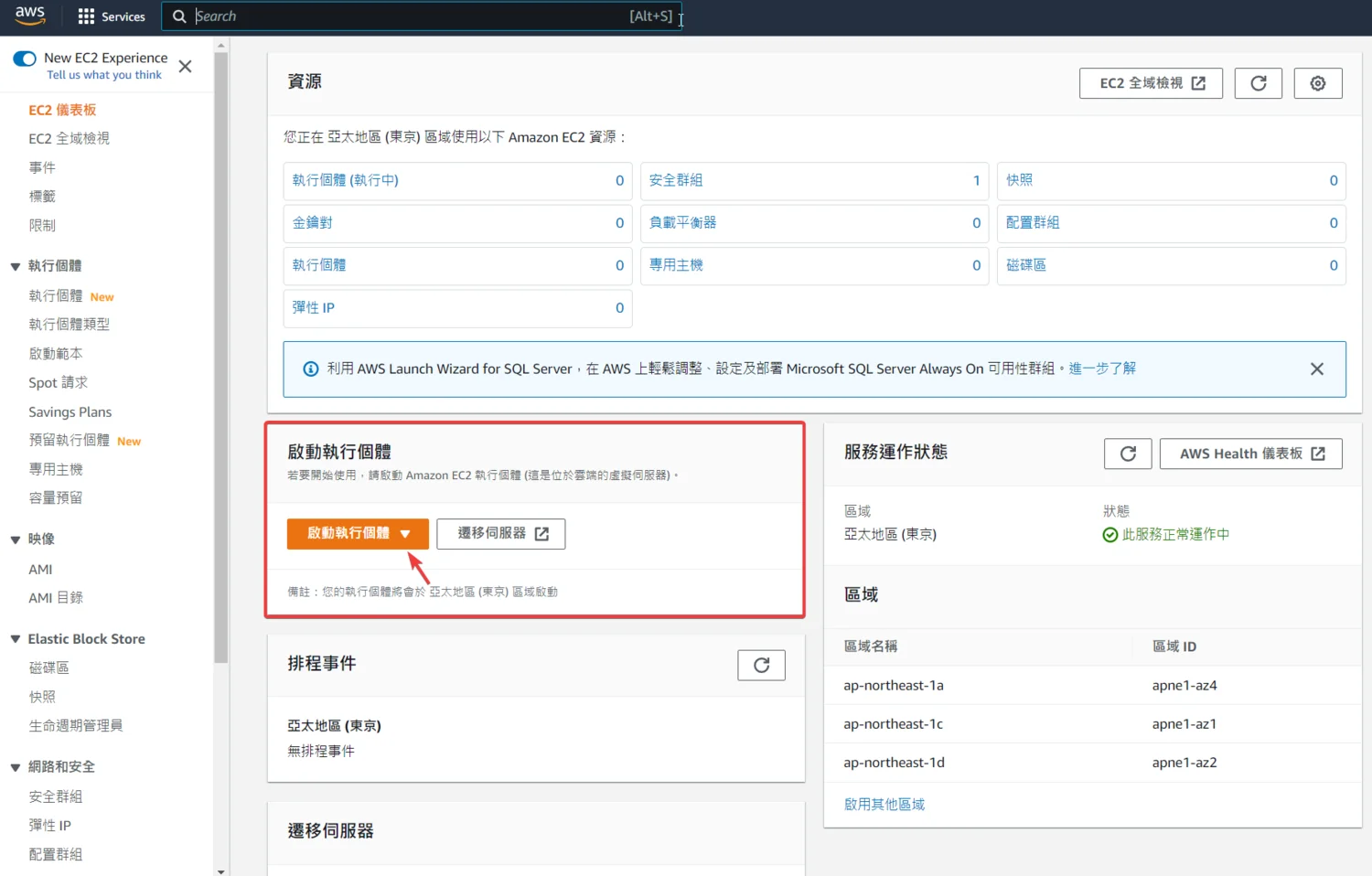Open the 金鑰對 resource link

tap(313, 223)
